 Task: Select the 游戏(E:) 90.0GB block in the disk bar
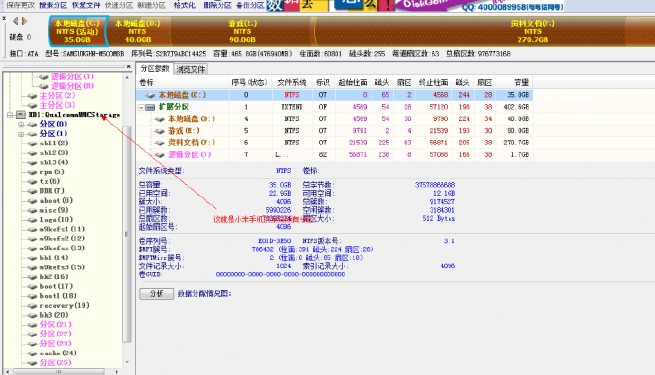pos(242,31)
